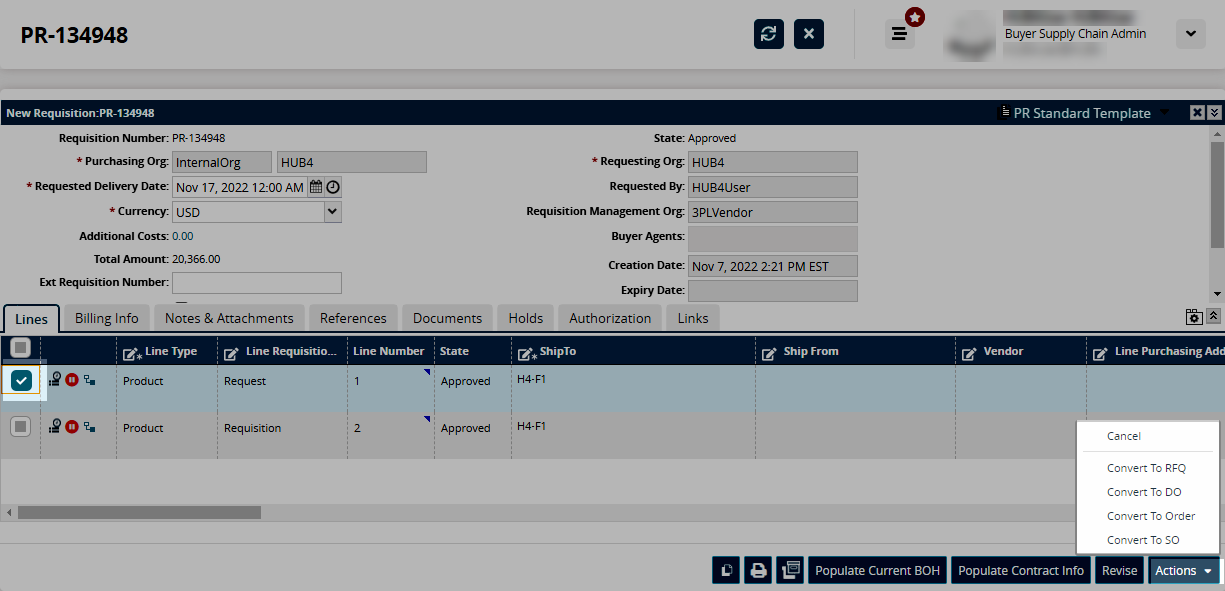This screenshot has height=591, width=1225.
Task: Open the starred notifications badge
Action: click(914, 17)
